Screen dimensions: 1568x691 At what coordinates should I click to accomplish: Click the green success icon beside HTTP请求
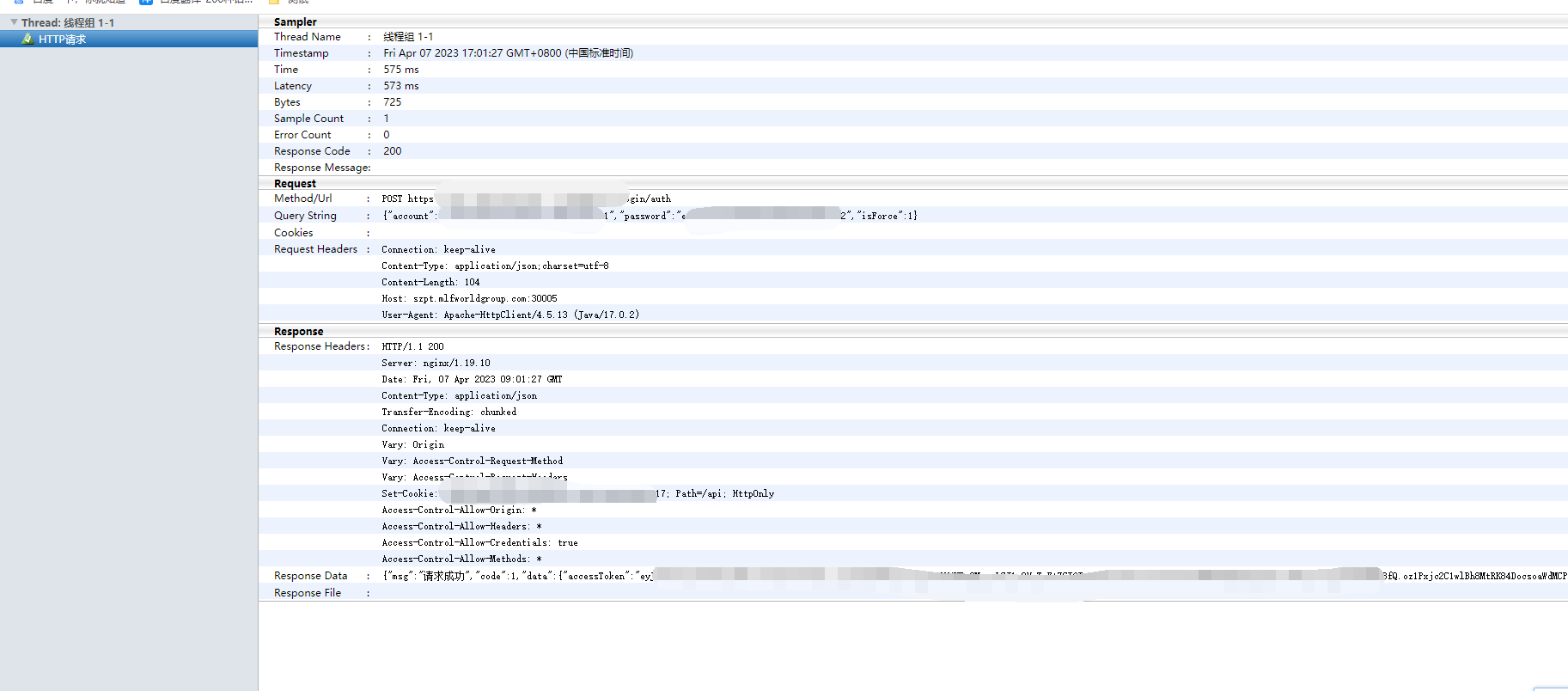27,39
